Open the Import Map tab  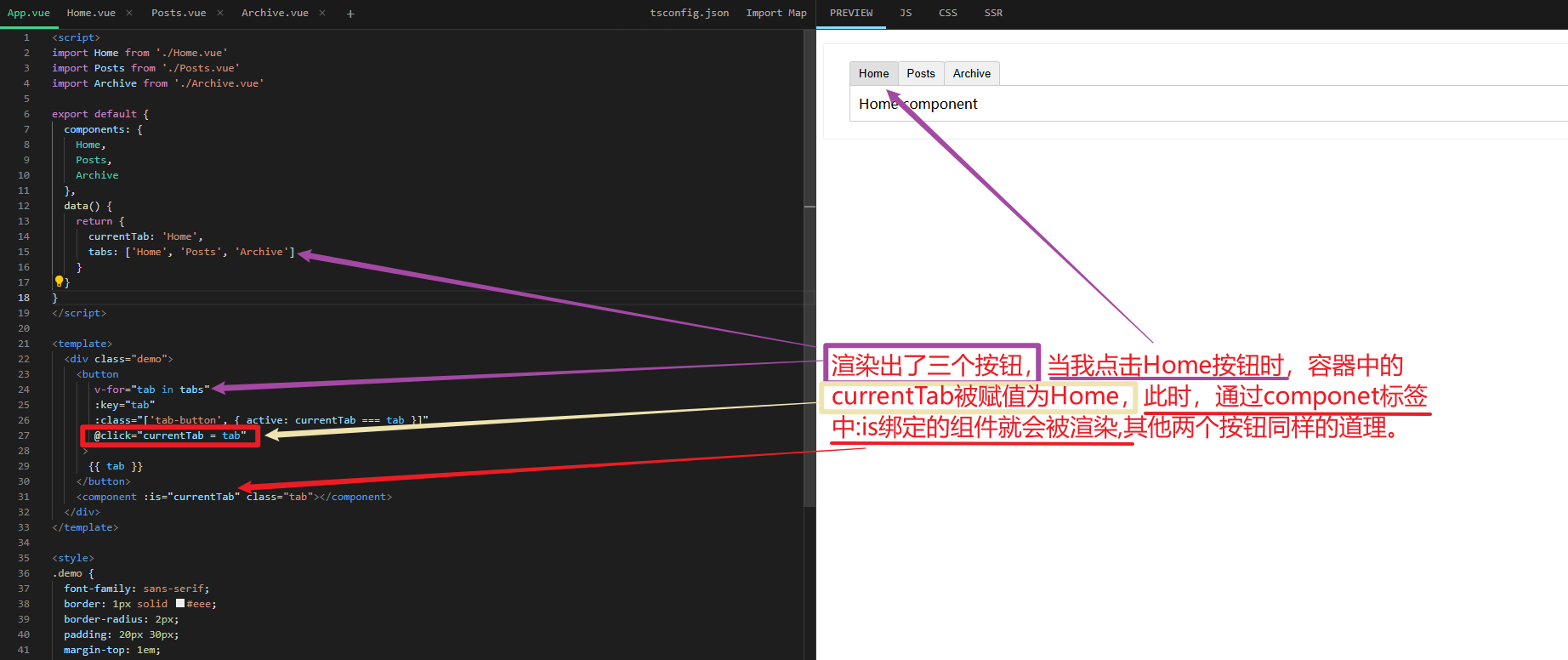(776, 13)
